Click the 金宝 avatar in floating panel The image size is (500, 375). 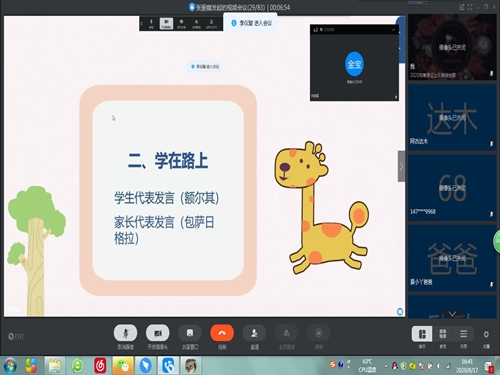[x=354, y=64]
